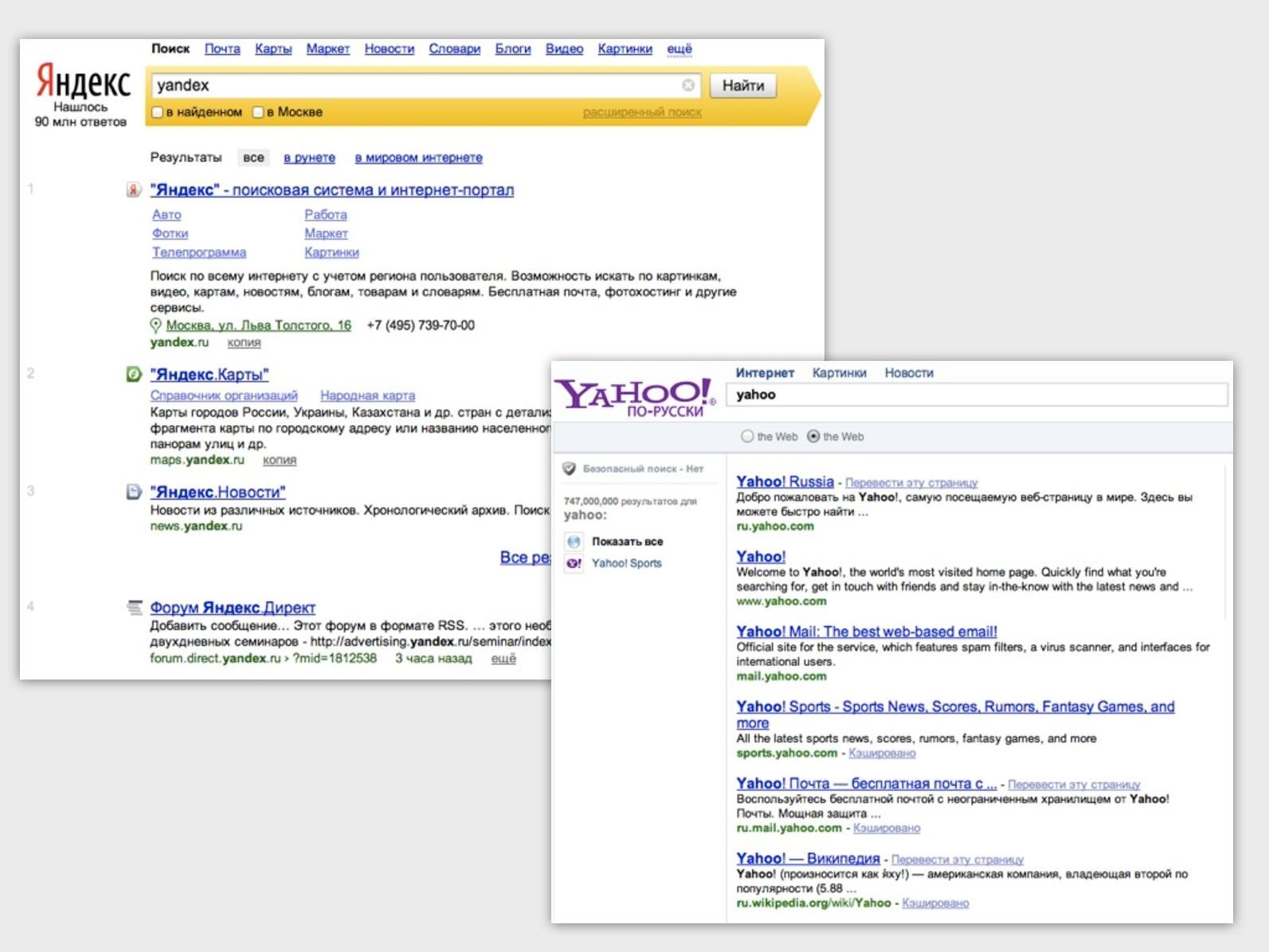Image resolution: width=1269 pixels, height=952 pixels.
Task: Toggle the 'в Москве' checkbox
Action: point(258,112)
